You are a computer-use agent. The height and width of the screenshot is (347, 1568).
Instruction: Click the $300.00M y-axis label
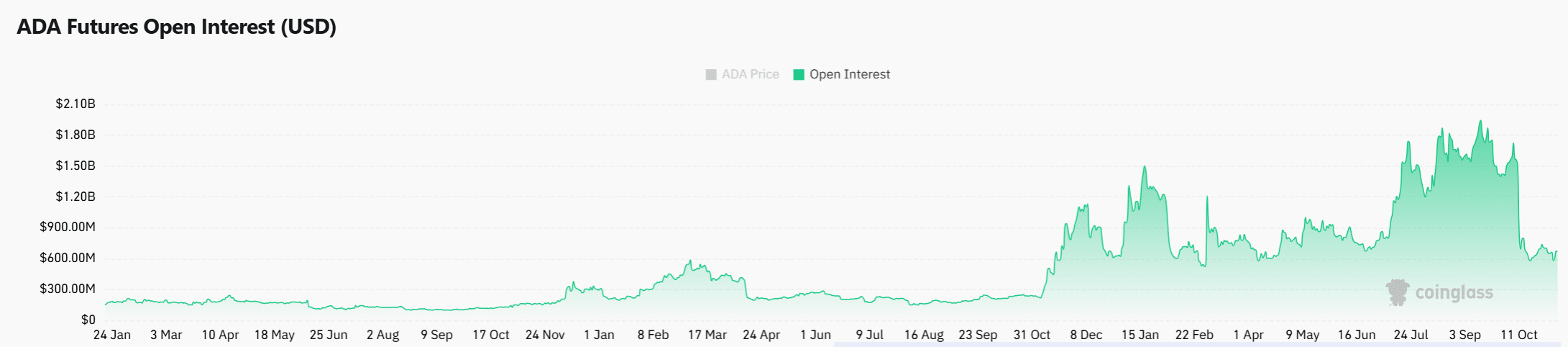pos(68,289)
